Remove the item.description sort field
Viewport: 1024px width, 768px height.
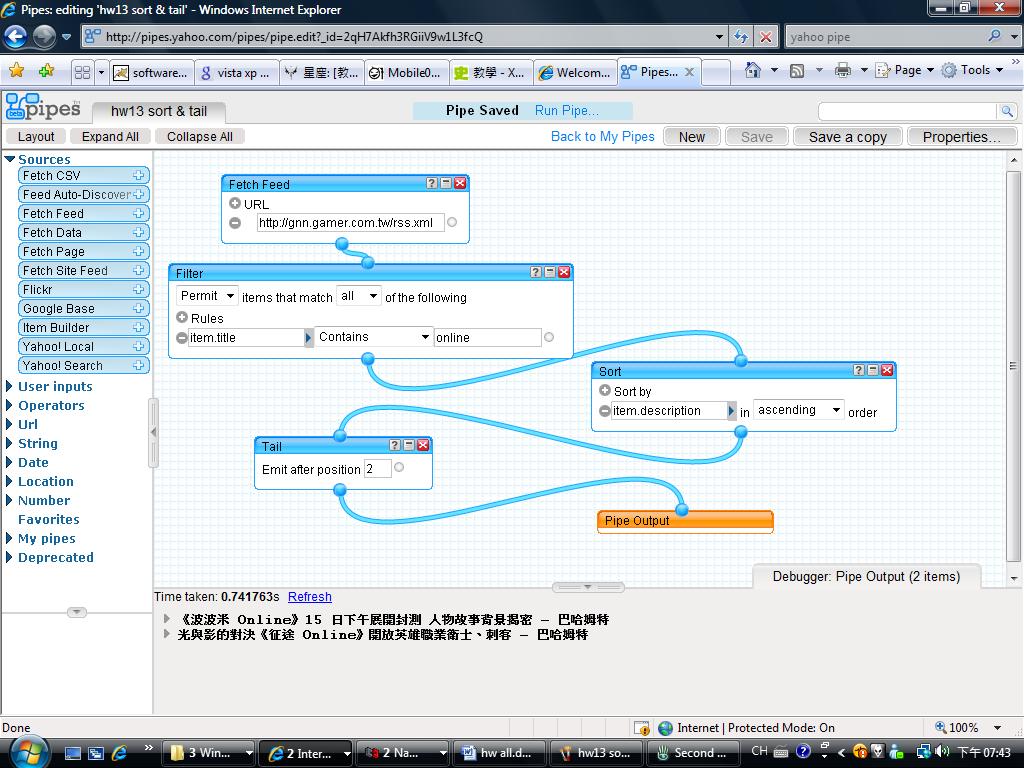point(605,411)
